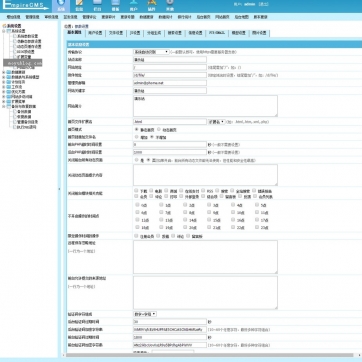This screenshot has width=362, height=362.
Task: Check the 0点 hour checkbox
Action: tap(137, 205)
